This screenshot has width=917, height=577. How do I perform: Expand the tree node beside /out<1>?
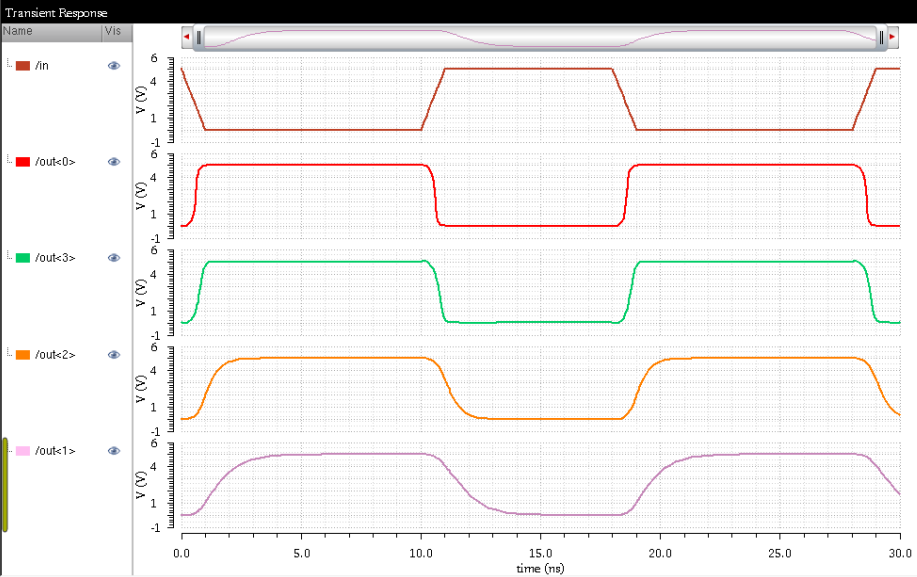[x=8, y=450]
